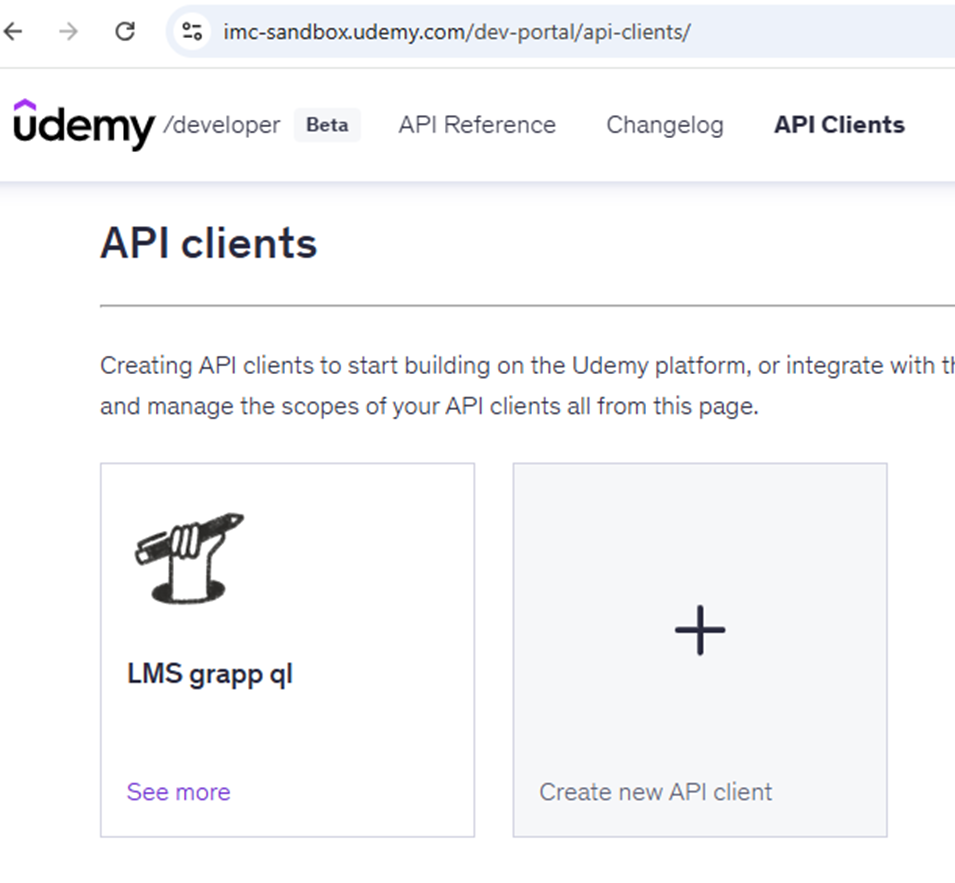Click the browser back arrow
The image size is (955, 883).
[13, 31]
